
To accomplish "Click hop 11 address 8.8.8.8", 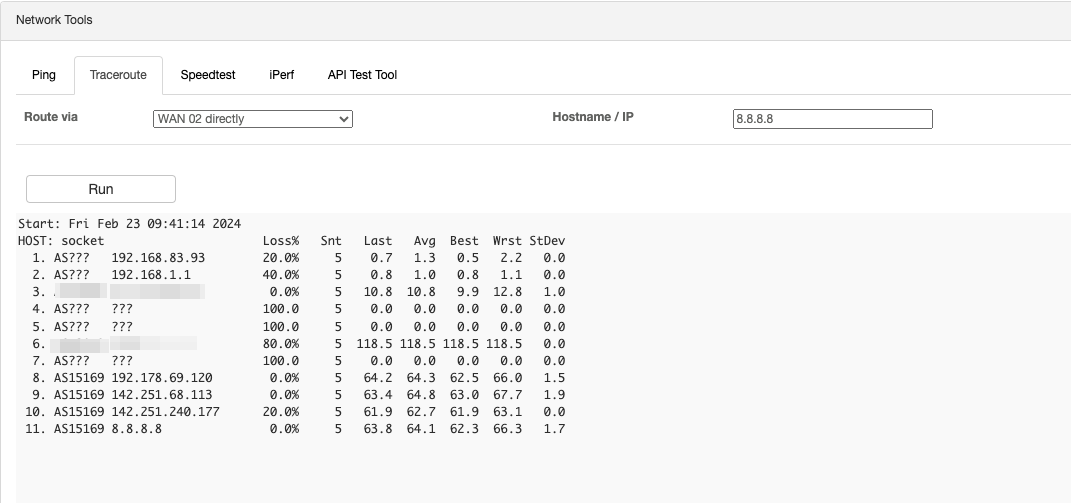I will pyautogui.click(x=137, y=429).
